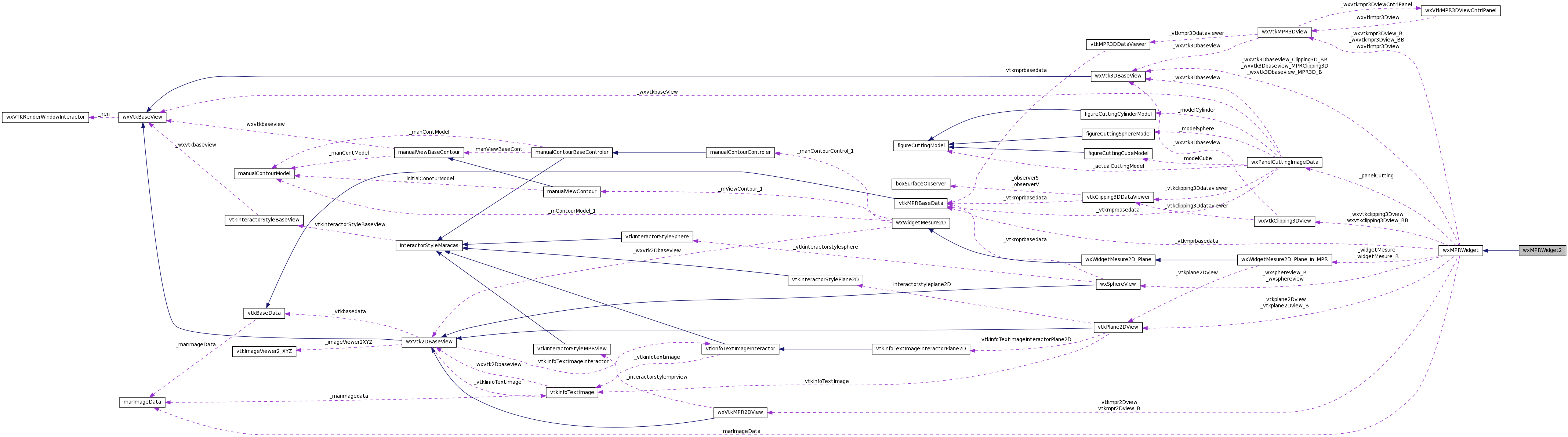1568x437 pixels.
Task: Select the '_marimagedata' edge label
Action: (349, 396)
